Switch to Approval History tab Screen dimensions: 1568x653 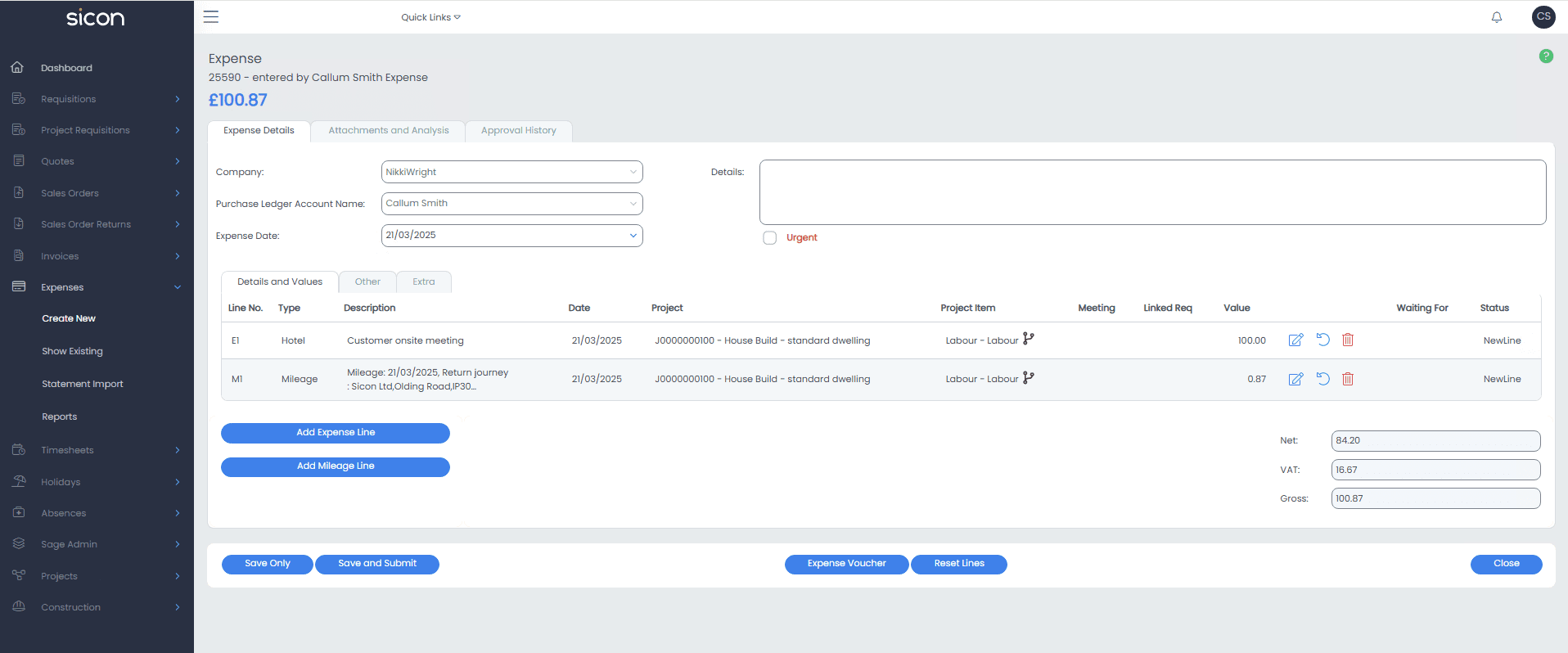pyautogui.click(x=519, y=131)
